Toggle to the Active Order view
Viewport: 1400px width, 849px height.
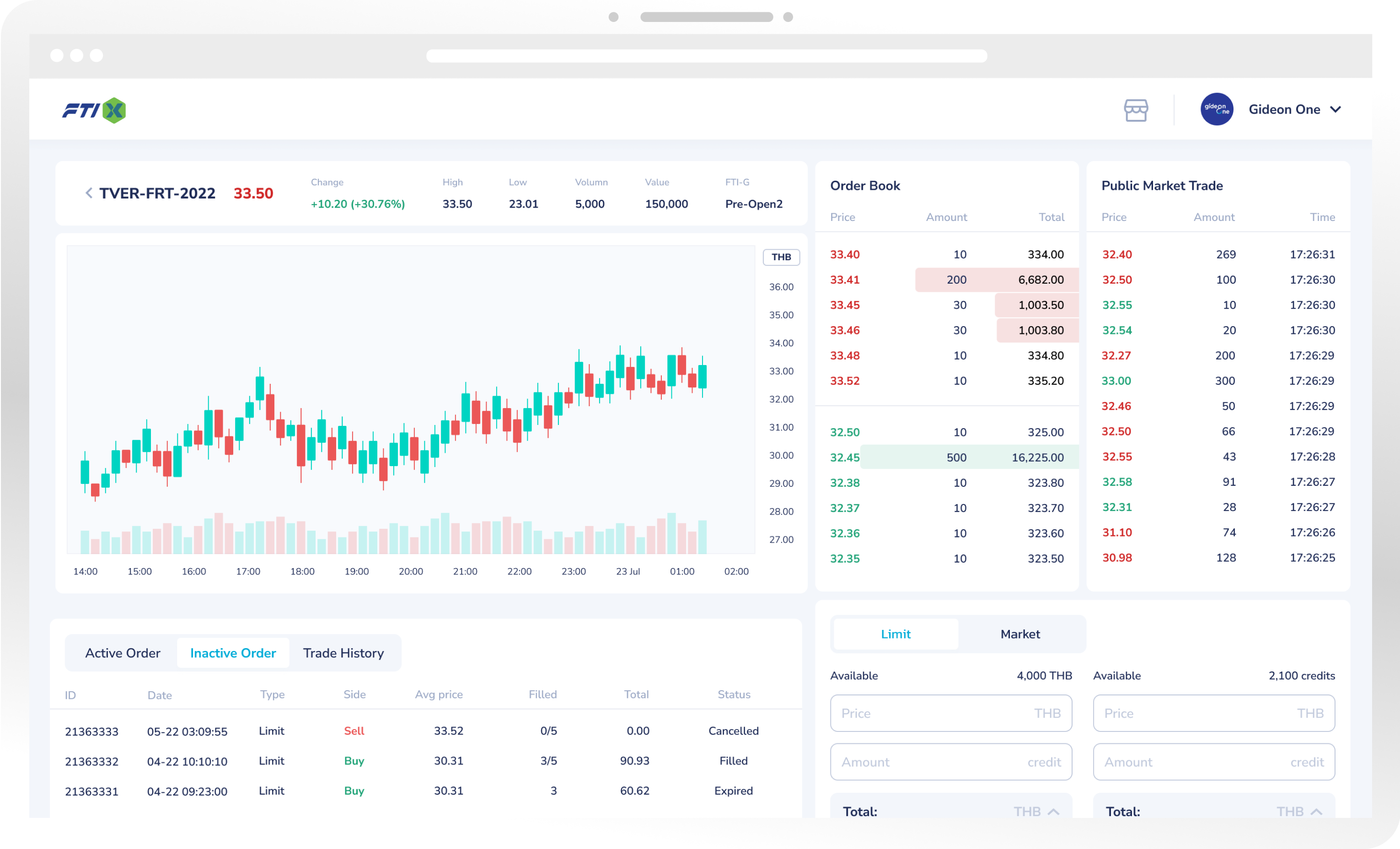pyautogui.click(x=122, y=652)
